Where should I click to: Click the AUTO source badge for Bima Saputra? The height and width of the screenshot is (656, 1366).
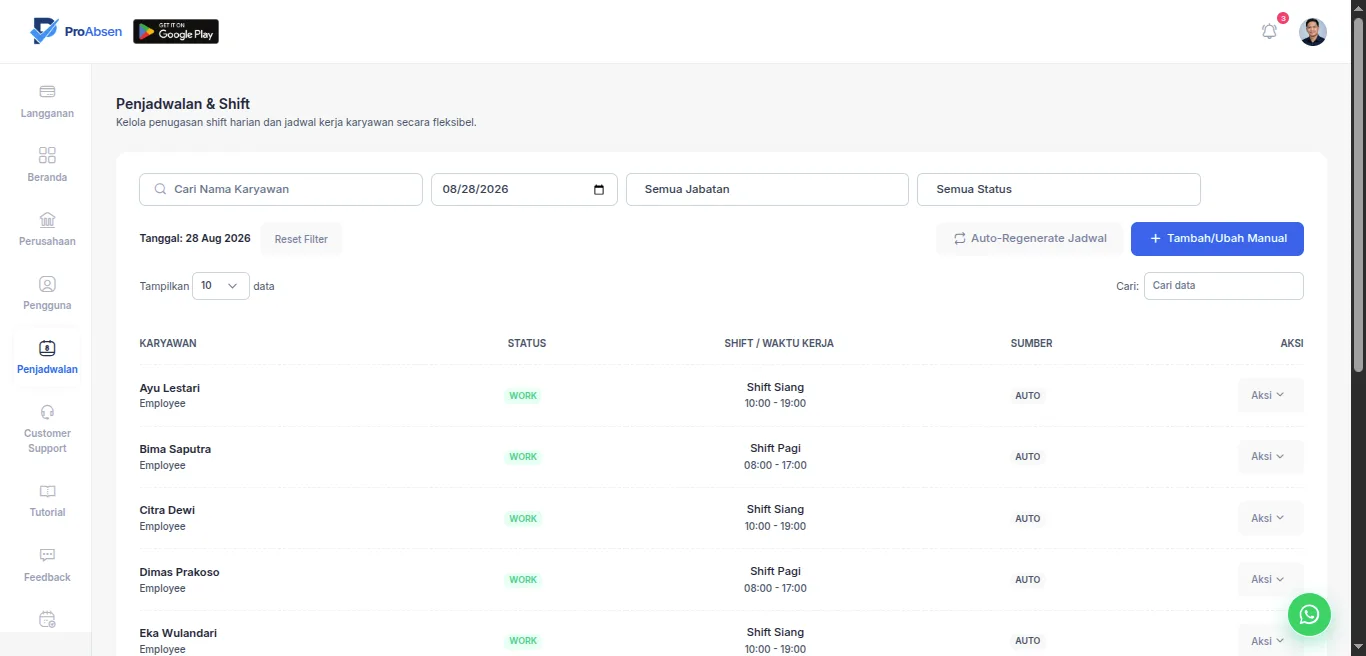point(1028,457)
